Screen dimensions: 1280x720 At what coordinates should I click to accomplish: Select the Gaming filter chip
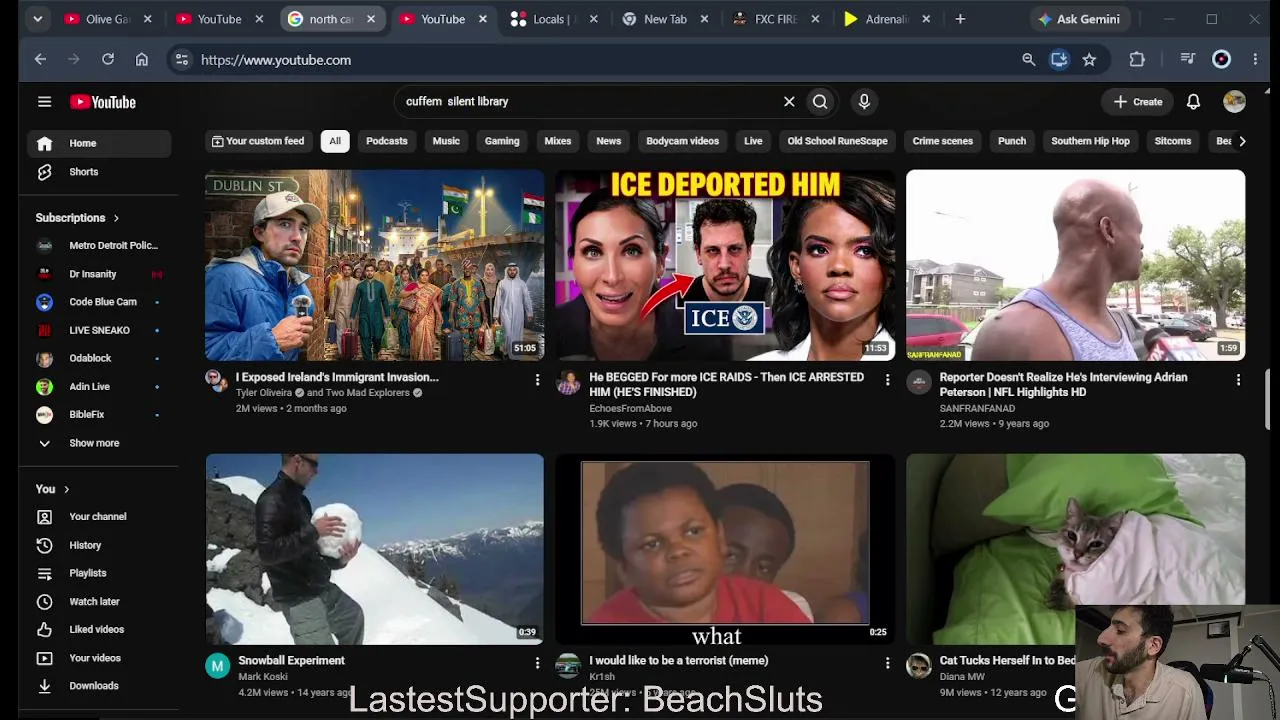(x=502, y=141)
